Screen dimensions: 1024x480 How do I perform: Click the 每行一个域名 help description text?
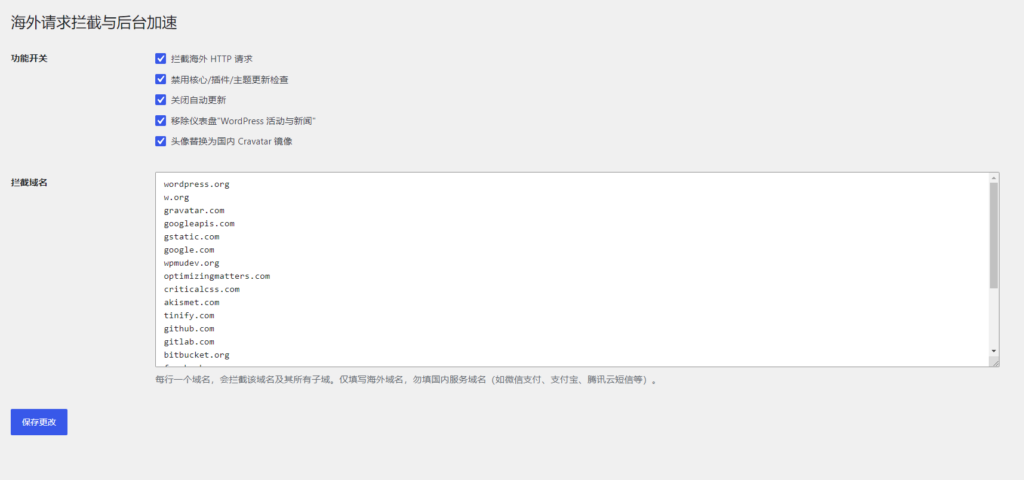pyautogui.click(x=405, y=379)
